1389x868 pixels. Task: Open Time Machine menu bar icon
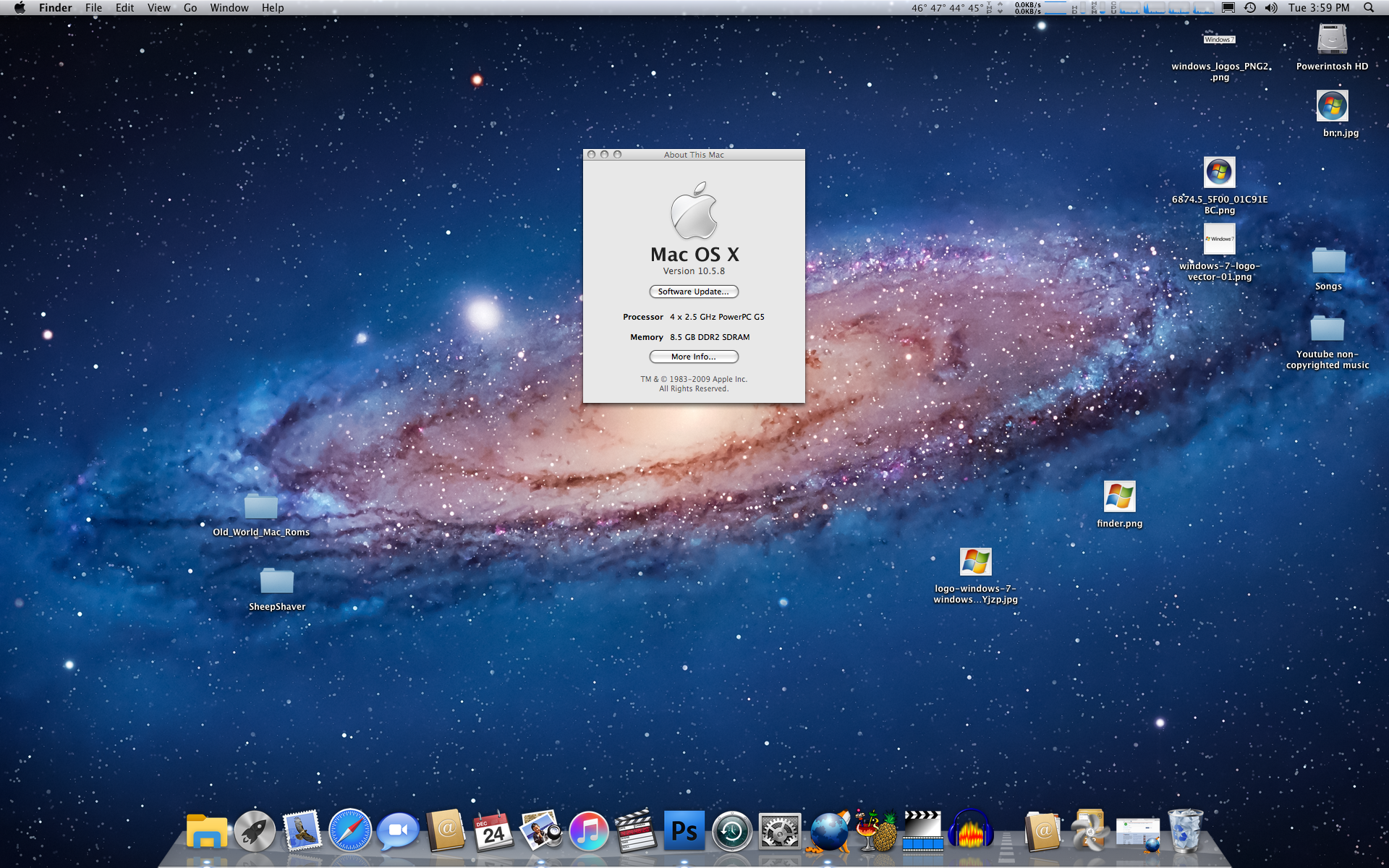(x=1249, y=8)
